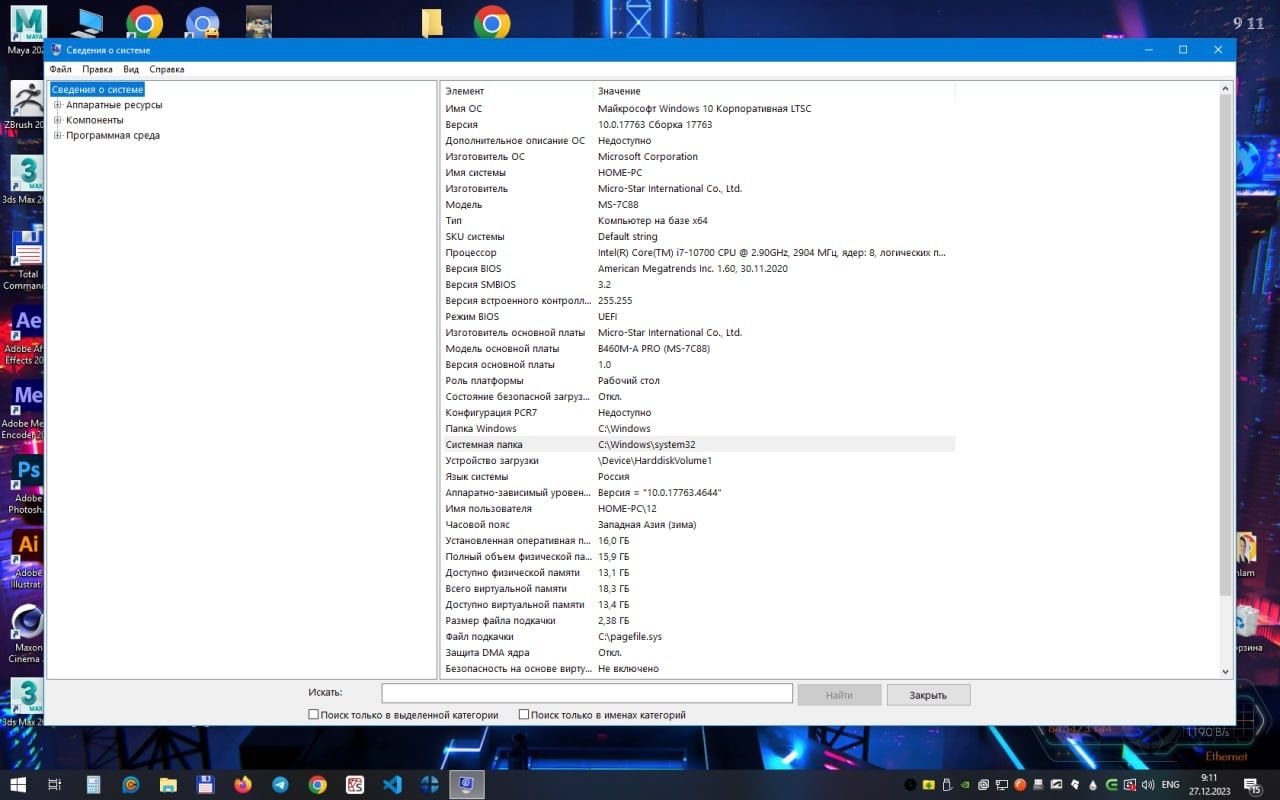Select the Часовой пояс row
The image size is (1280, 800).
(x=698, y=524)
